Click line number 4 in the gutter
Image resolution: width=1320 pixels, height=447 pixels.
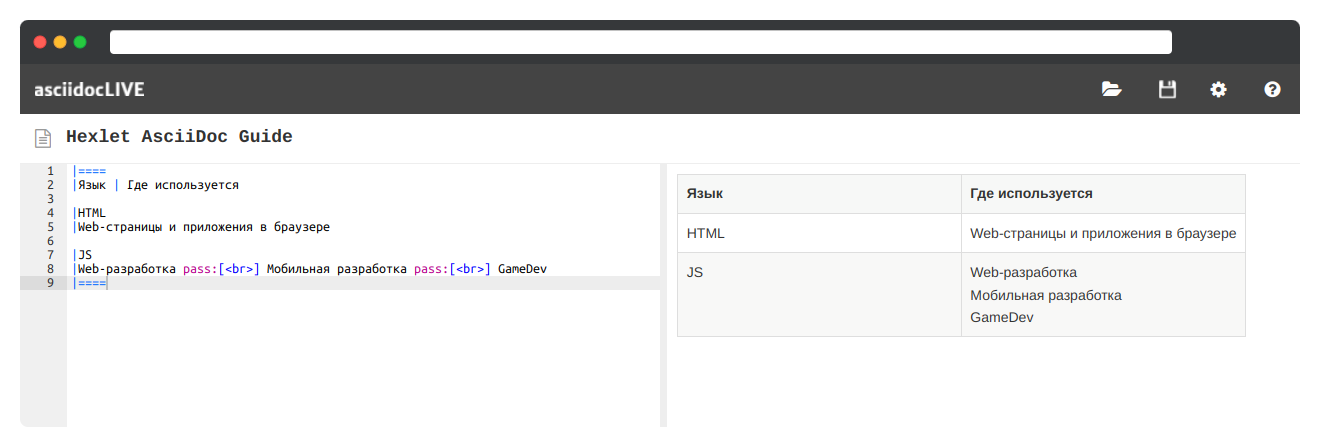(x=50, y=213)
